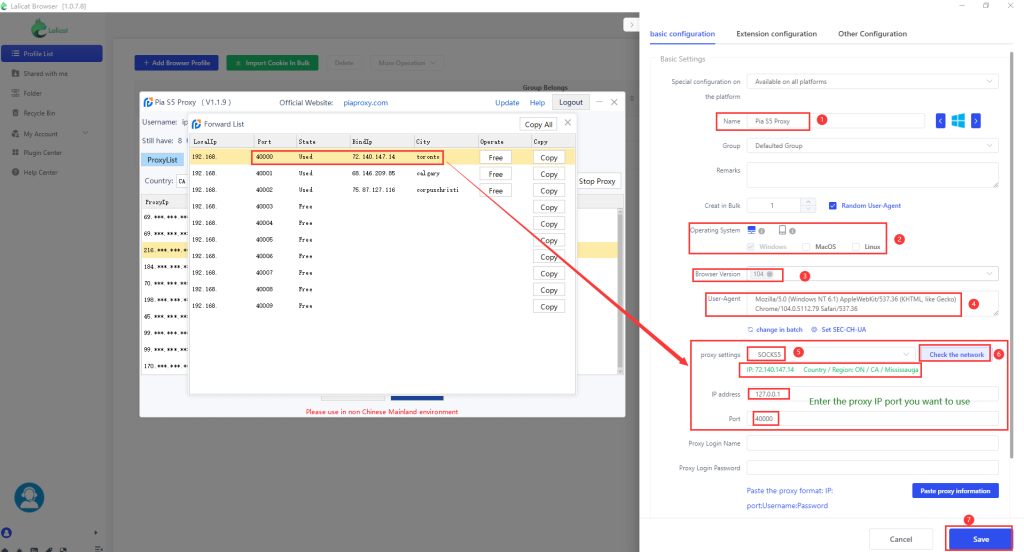The height and width of the screenshot is (552, 1024).
Task: Increase Creat in Bulk stepper value
Action: pos(808,202)
